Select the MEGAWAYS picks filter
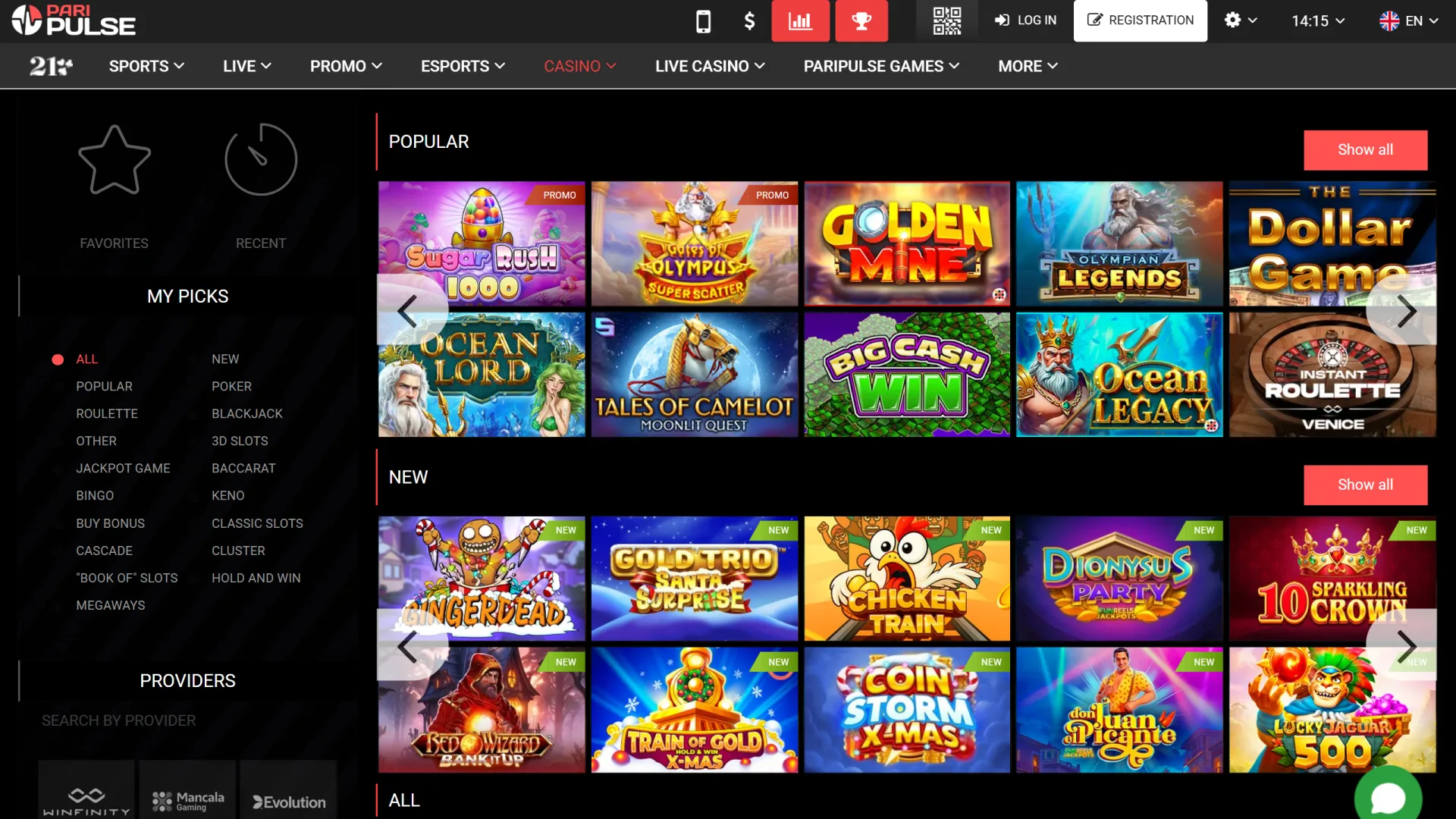Viewport: 1456px width, 819px height. point(111,604)
